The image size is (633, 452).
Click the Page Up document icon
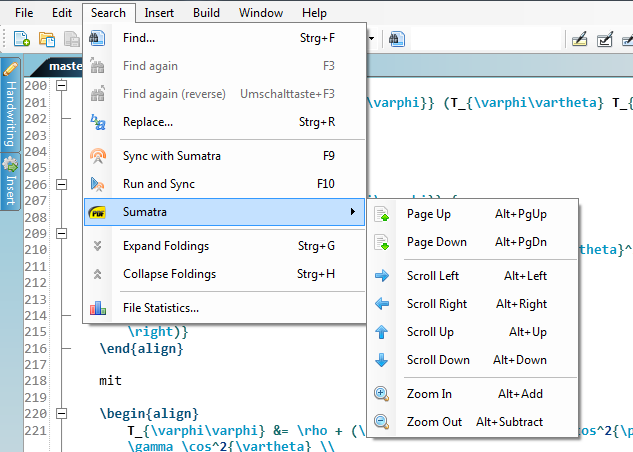[381, 214]
